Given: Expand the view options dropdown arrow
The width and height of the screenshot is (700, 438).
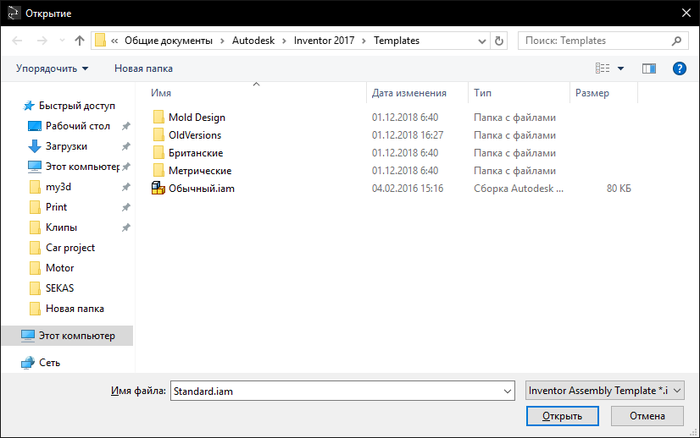Looking at the screenshot, I should [x=621, y=68].
